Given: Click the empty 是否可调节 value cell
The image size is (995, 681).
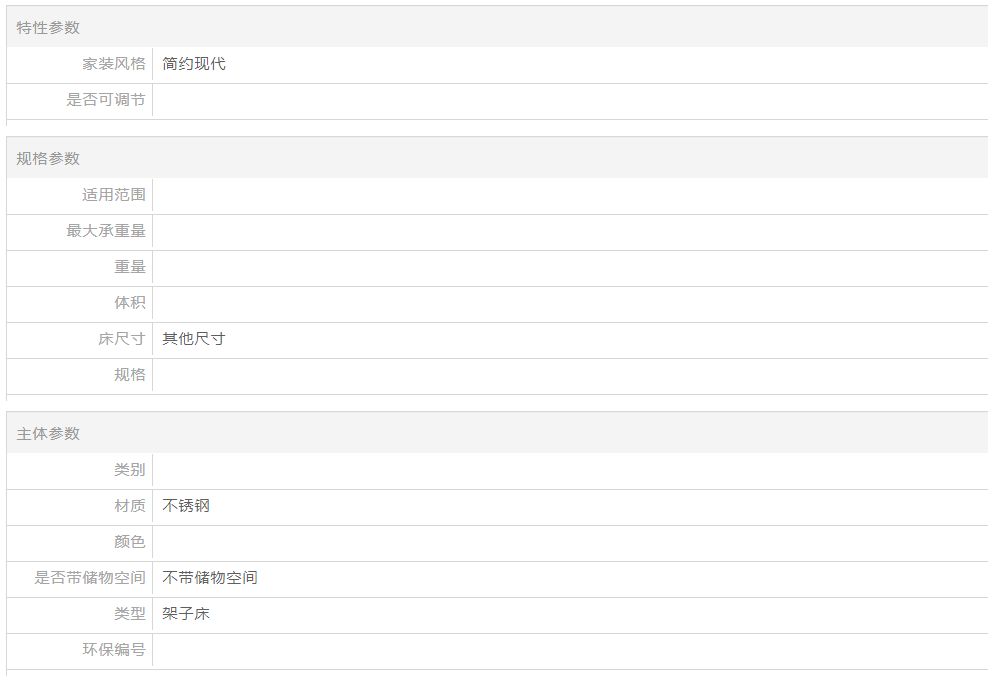Looking at the screenshot, I should click(570, 100).
